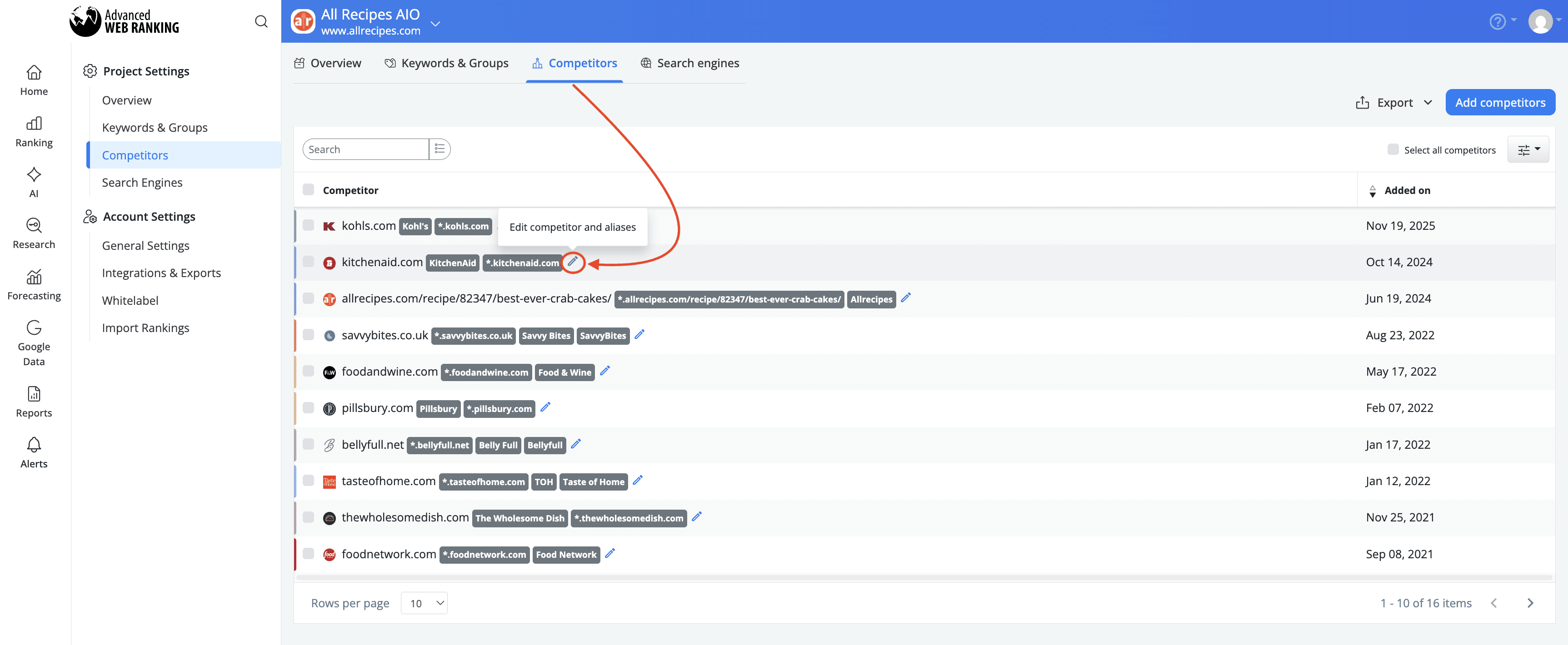Edit aliases for tasteofhome.com
Screen dimensions: 1568x645
pyautogui.click(x=637, y=480)
